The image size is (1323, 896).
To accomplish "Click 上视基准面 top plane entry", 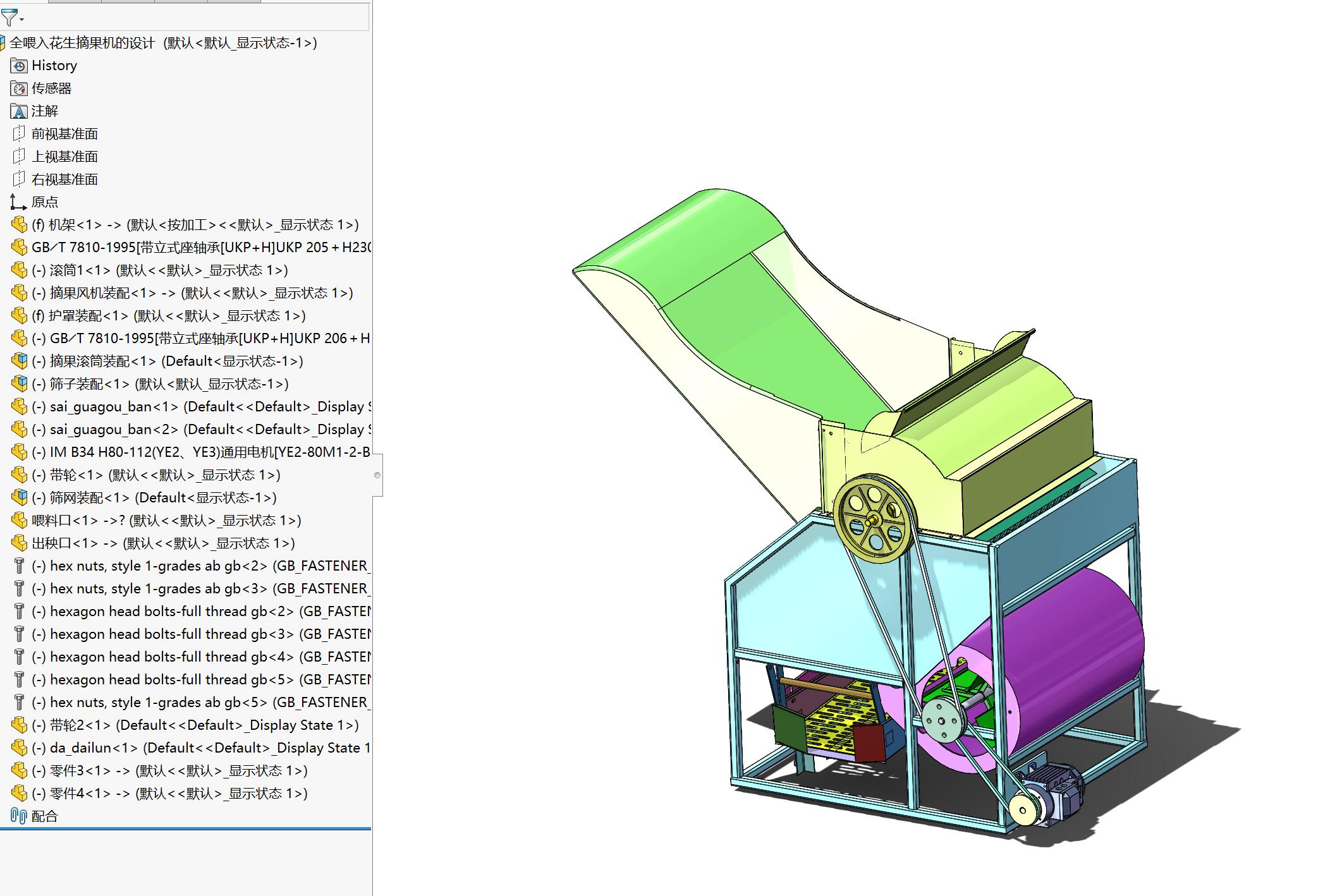I will pos(64,157).
